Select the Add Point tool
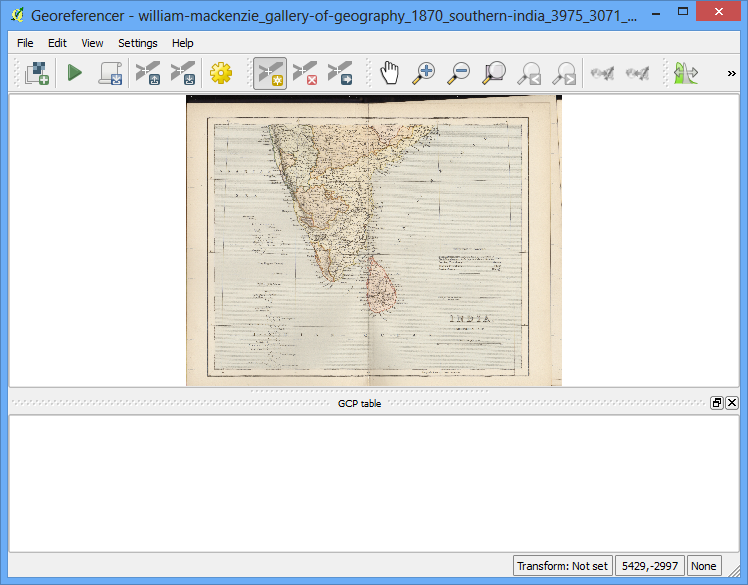The image size is (748, 585). click(270, 73)
